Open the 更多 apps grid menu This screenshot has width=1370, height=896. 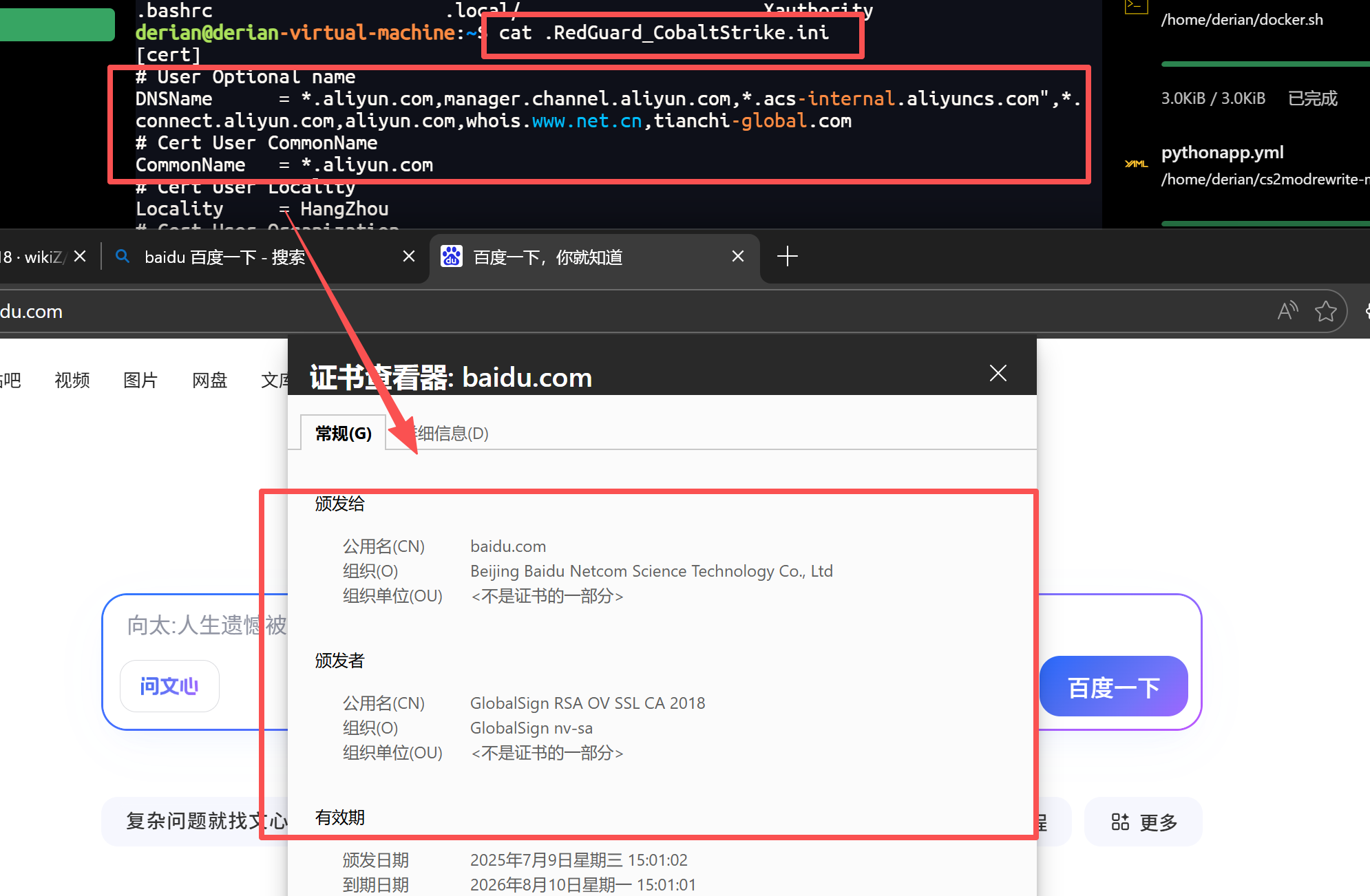(x=1144, y=822)
